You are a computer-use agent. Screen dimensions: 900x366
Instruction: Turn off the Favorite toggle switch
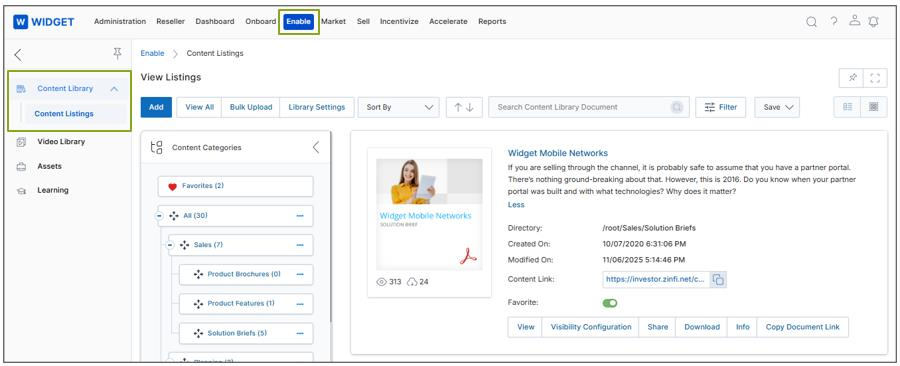(610, 303)
